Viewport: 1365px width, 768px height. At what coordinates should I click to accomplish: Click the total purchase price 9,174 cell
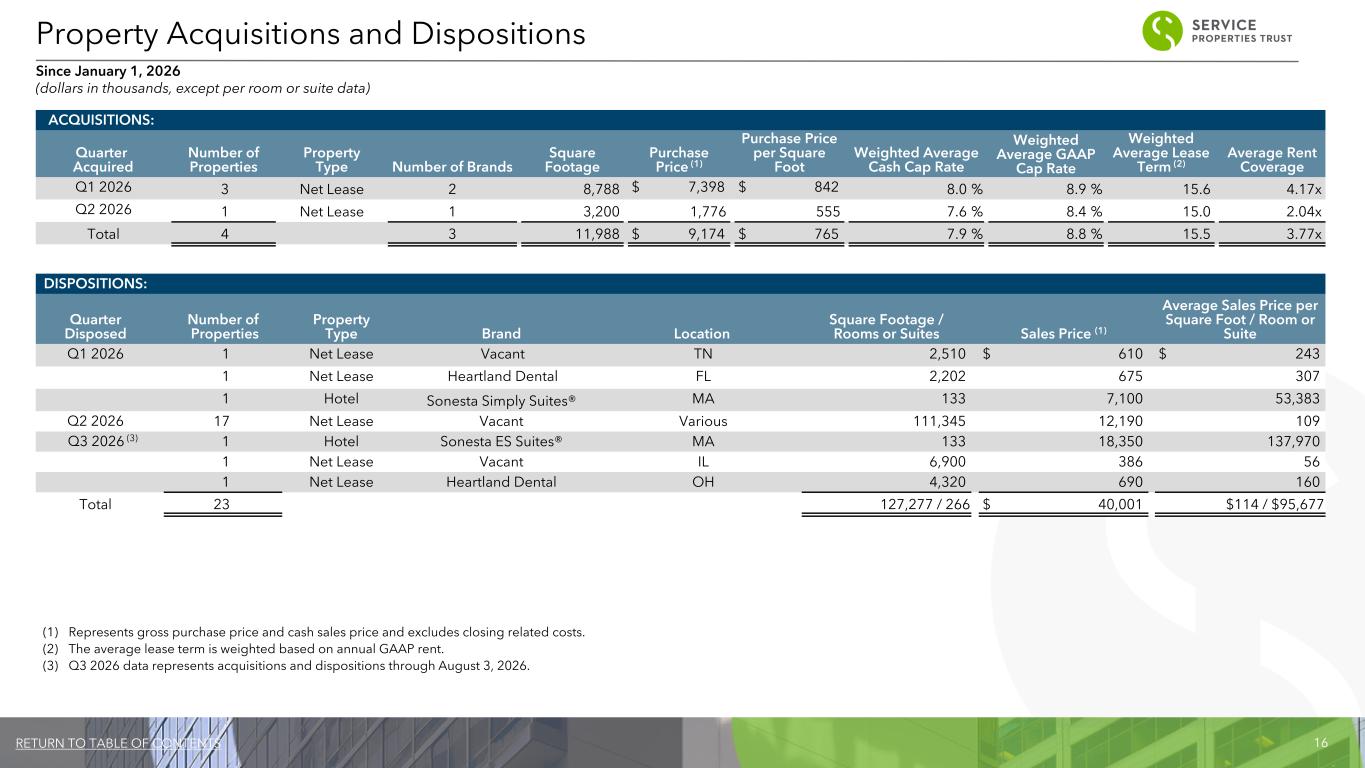(706, 234)
